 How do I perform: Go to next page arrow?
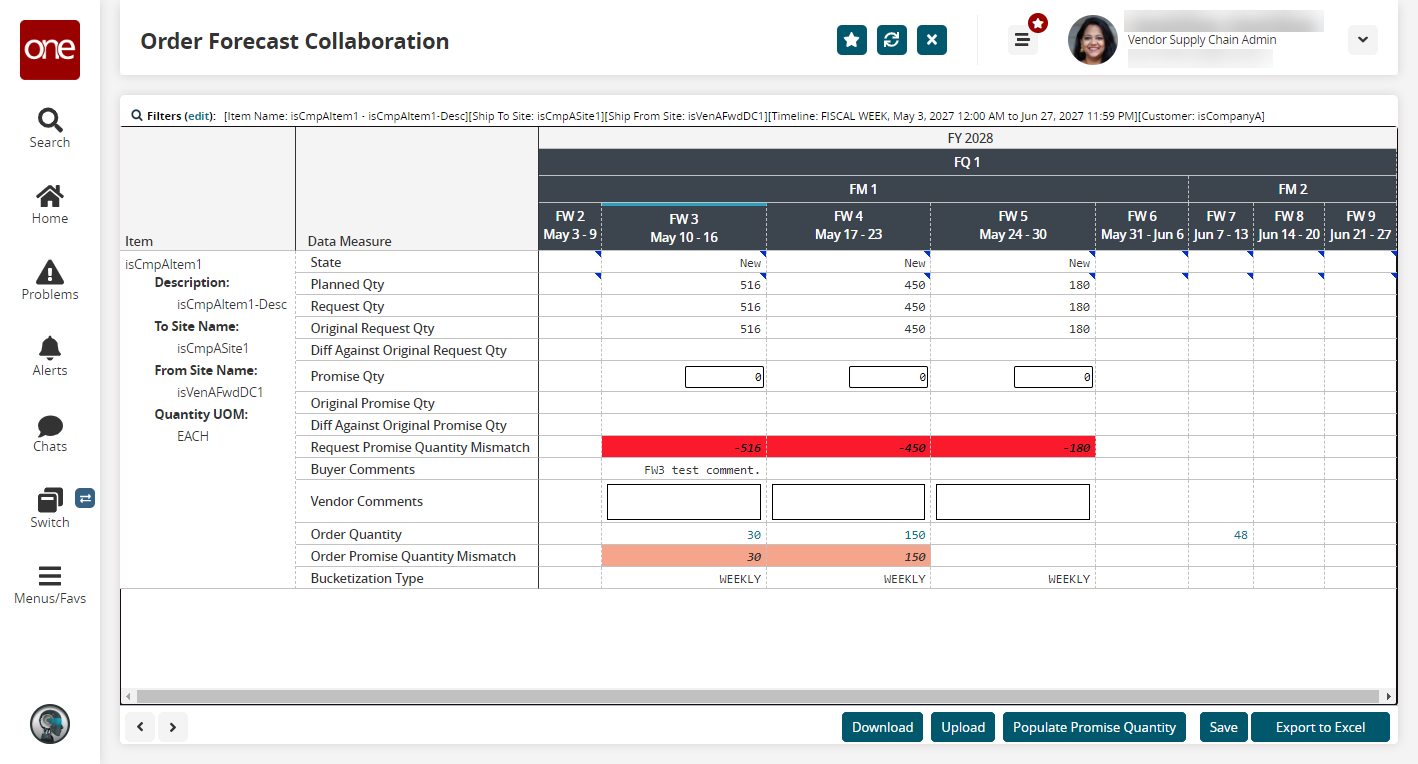(172, 727)
